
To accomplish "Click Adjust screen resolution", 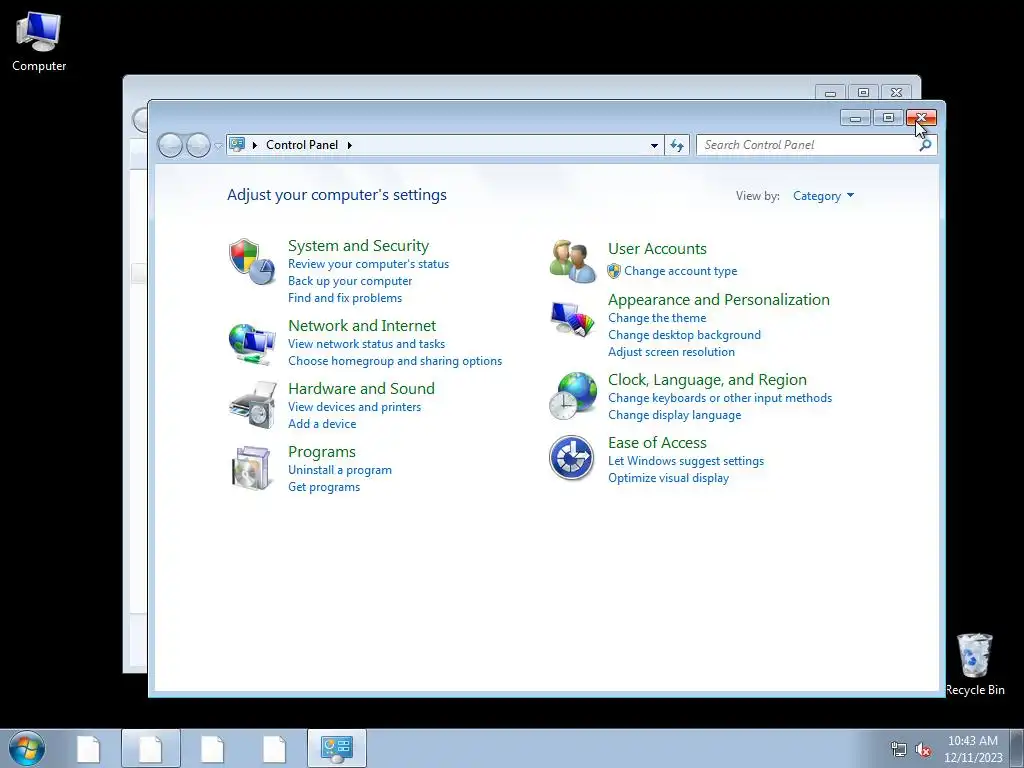I will 671,352.
